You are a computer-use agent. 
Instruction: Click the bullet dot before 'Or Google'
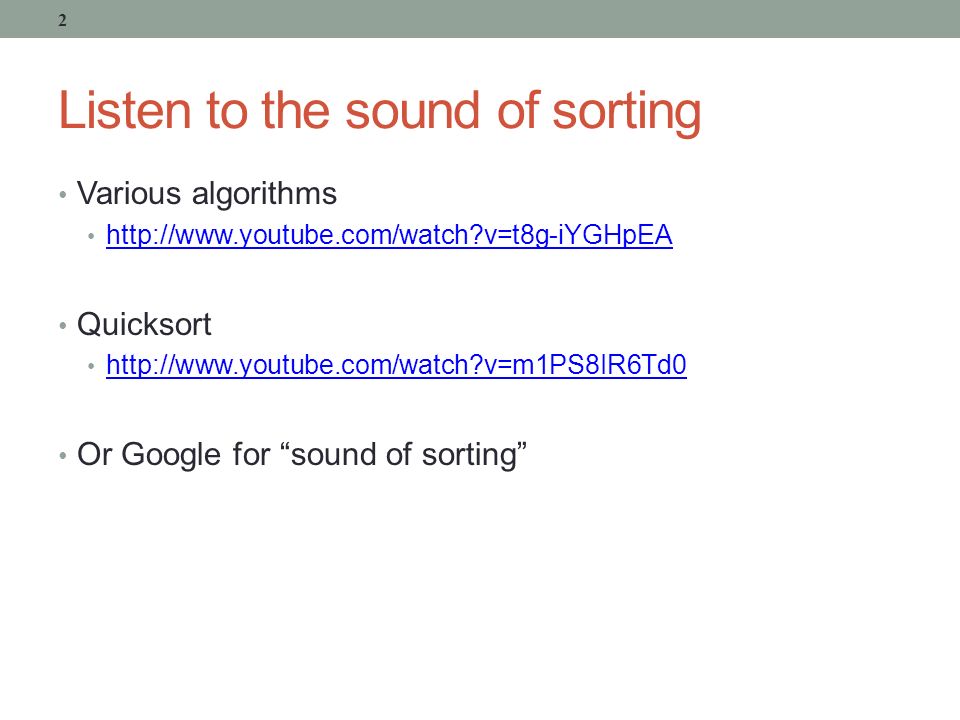click(x=62, y=456)
